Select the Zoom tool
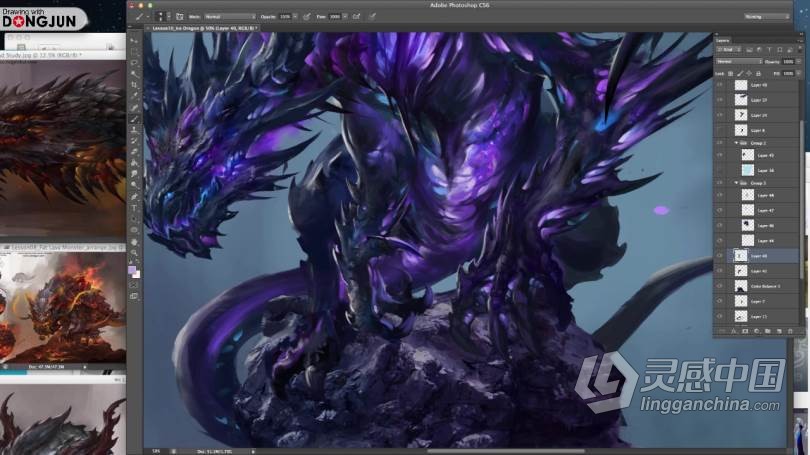This screenshot has height=455, width=810. pos(134,253)
